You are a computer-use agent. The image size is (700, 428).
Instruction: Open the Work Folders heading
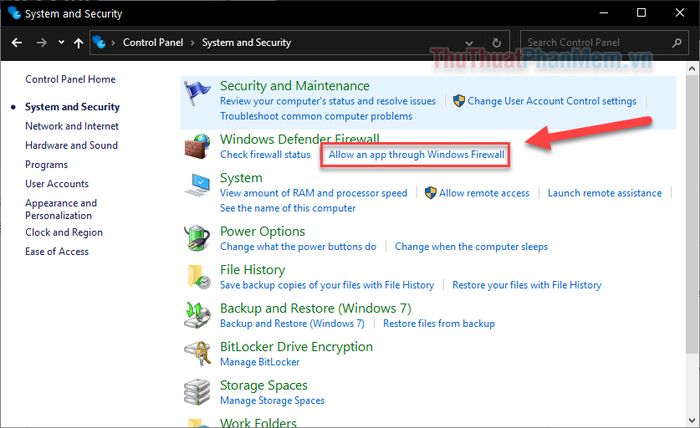coord(258,422)
